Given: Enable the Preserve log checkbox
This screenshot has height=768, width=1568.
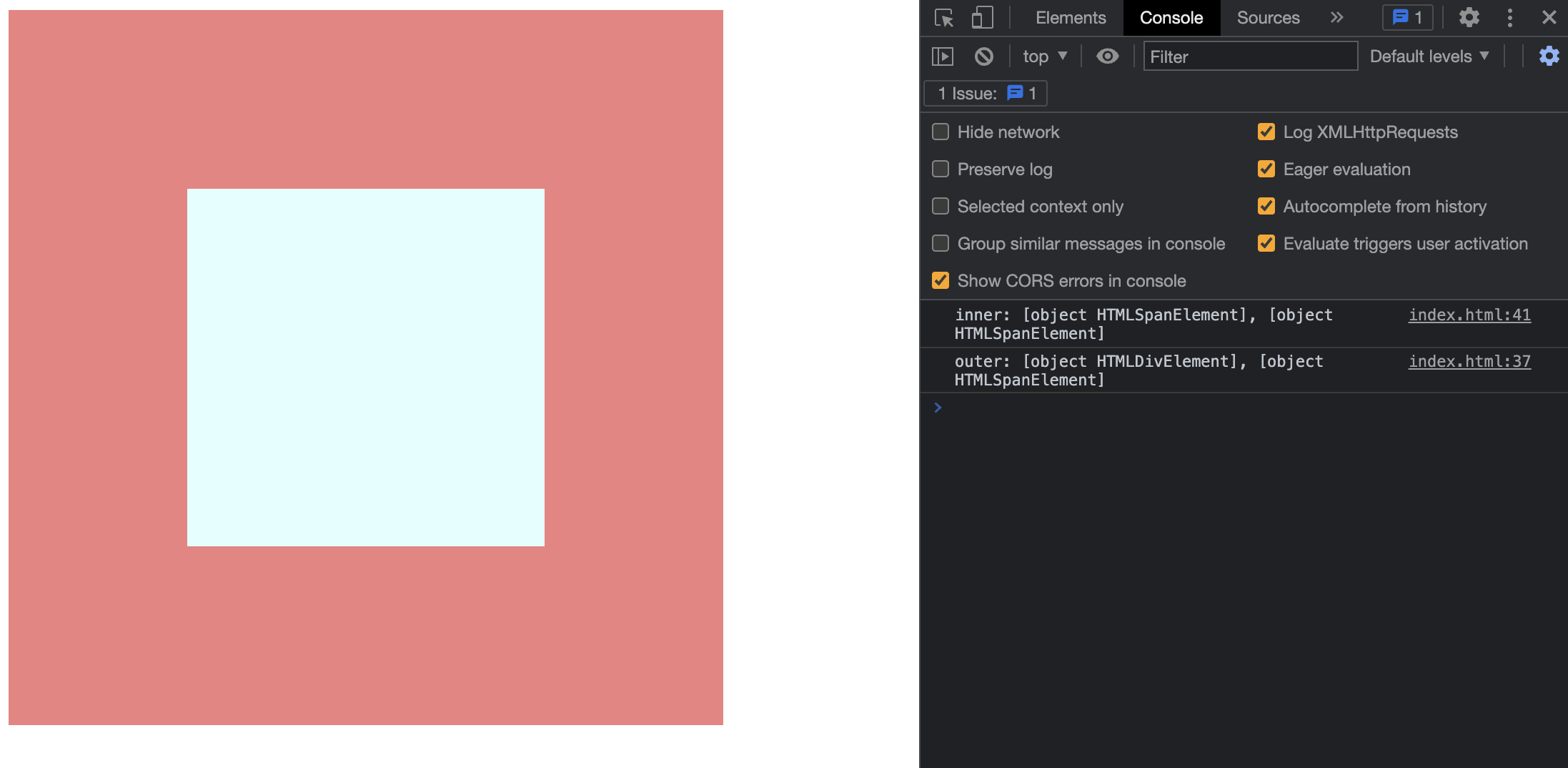Looking at the screenshot, I should [x=940, y=169].
